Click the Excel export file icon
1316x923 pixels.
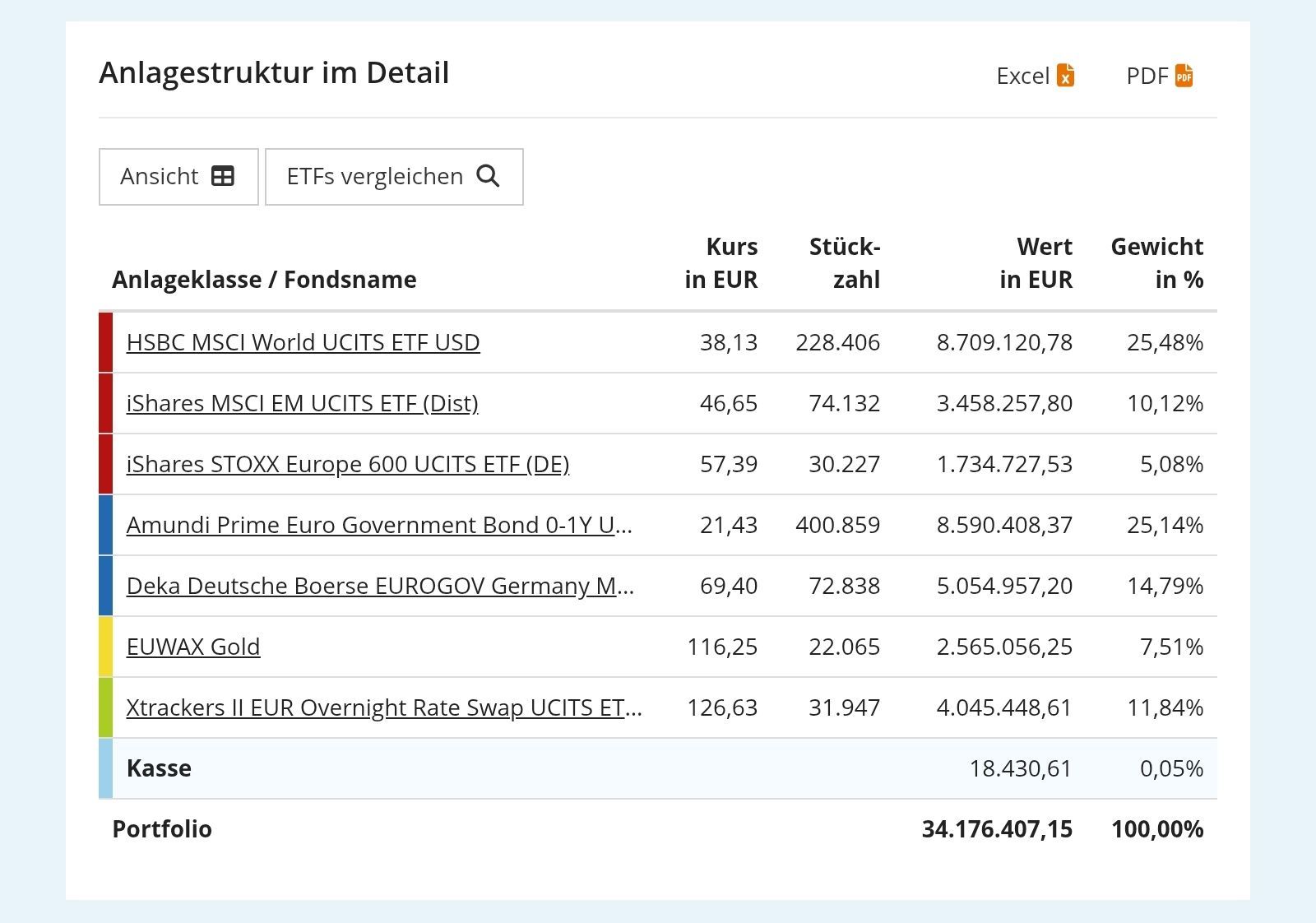click(x=1065, y=75)
